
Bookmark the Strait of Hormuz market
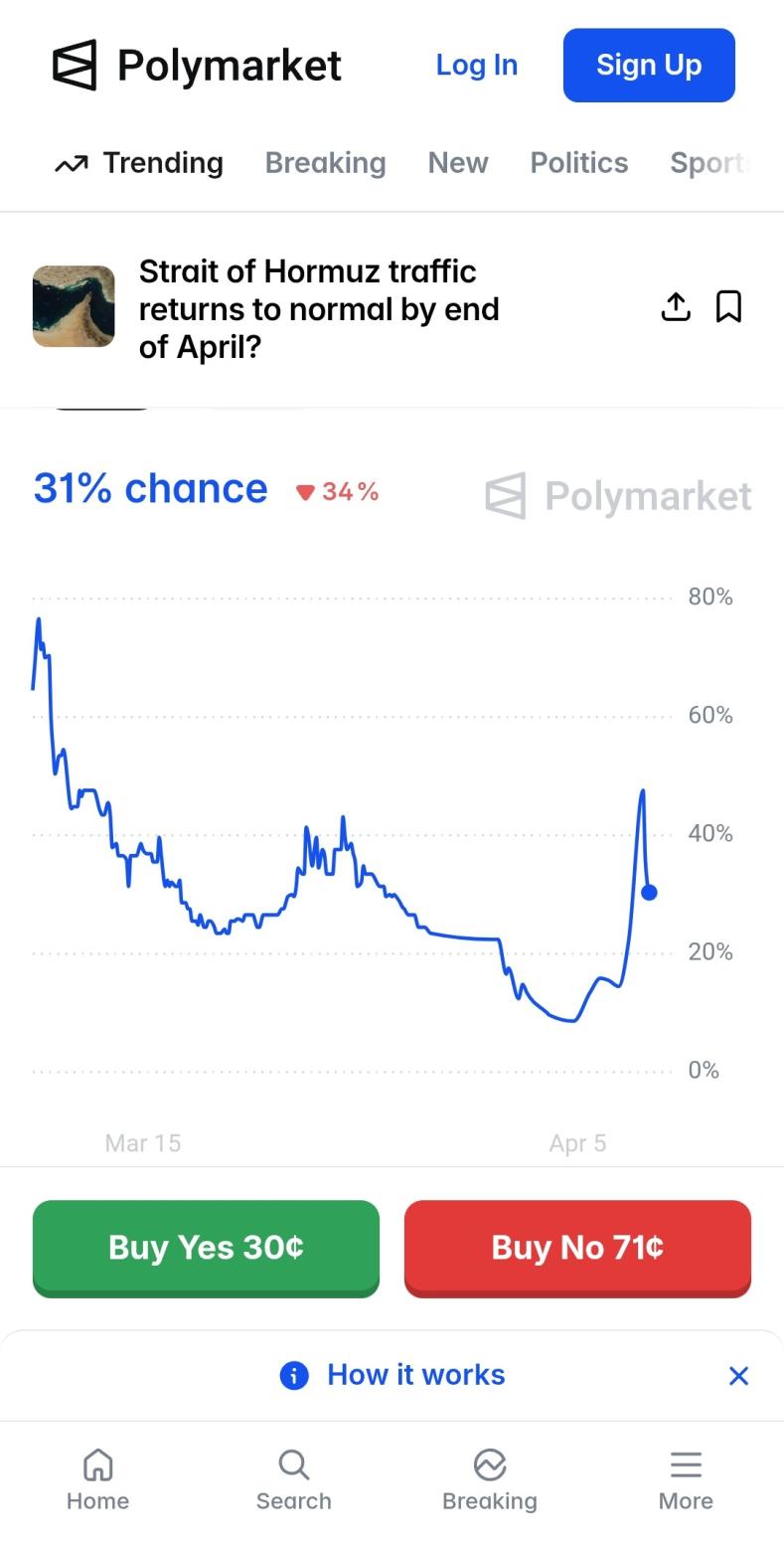729,307
